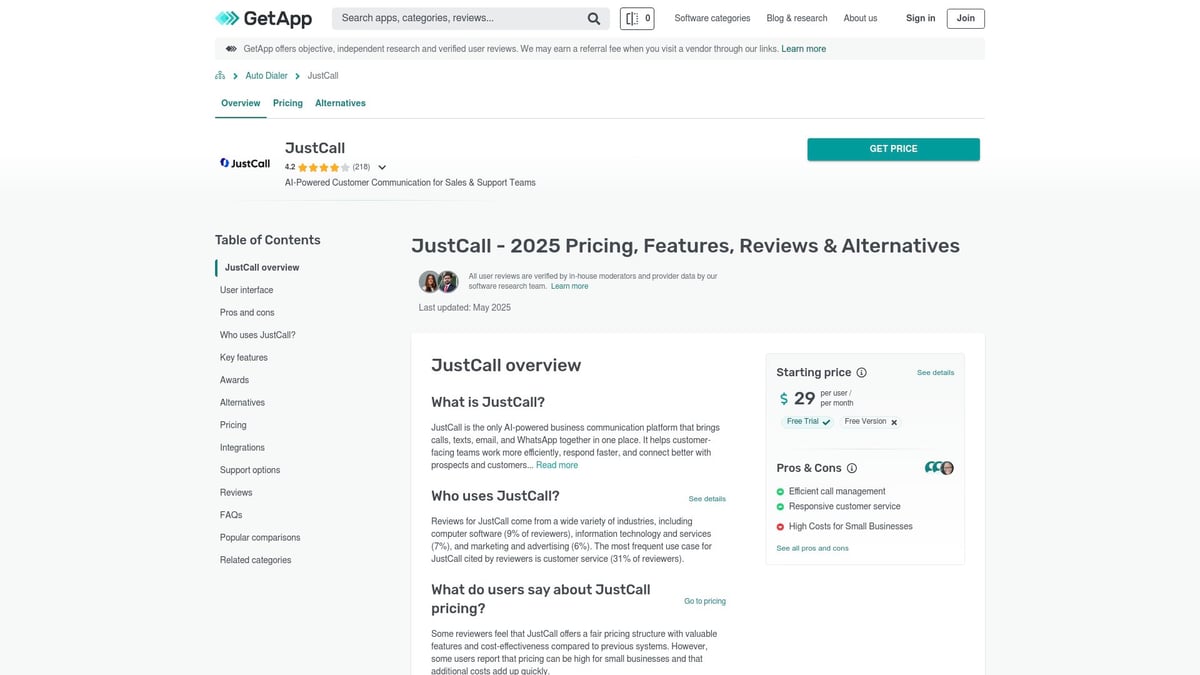Click the Join button

pyautogui.click(x=965, y=18)
